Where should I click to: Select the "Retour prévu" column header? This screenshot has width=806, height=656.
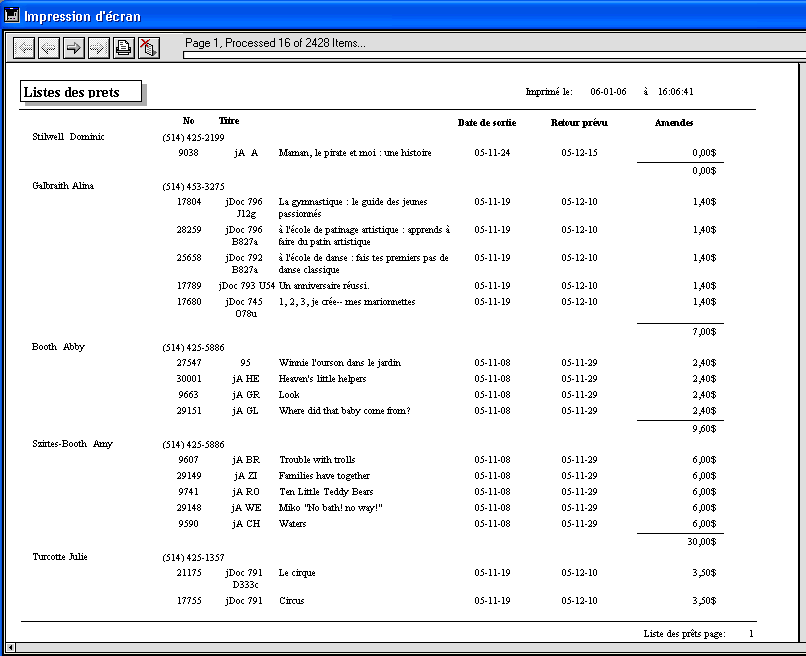579,123
